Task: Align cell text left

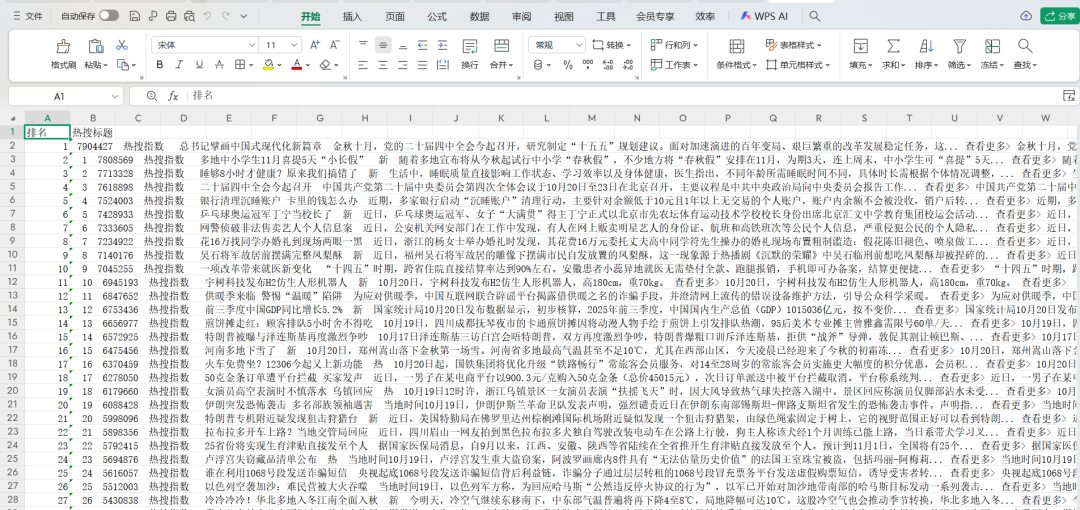Action: point(364,65)
